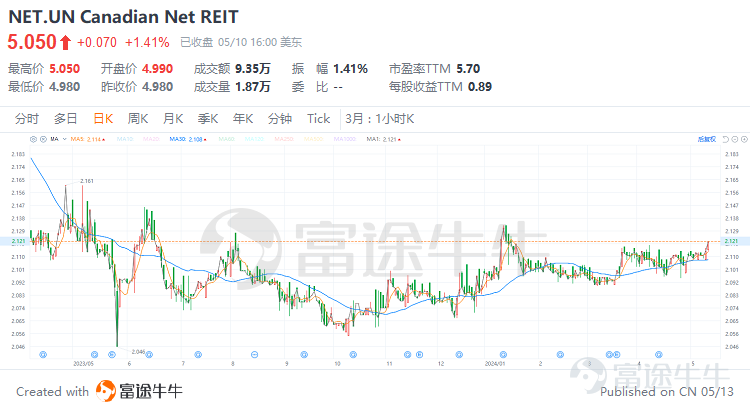This screenshot has width=750, height=412.
Task: Select the 季K quarterly candlestick tab
Action: pos(208,119)
